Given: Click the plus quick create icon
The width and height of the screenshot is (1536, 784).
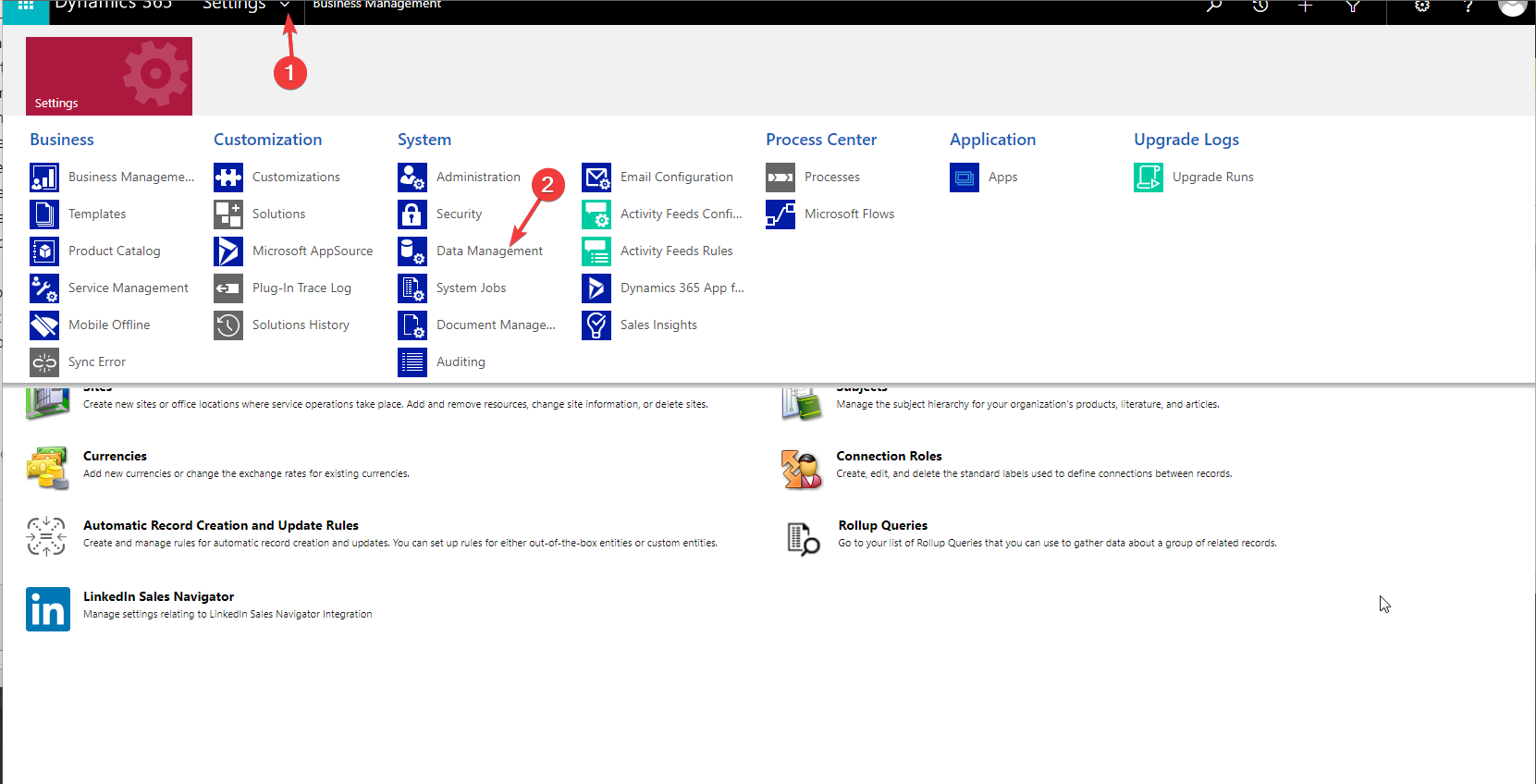Looking at the screenshot, I should coord(1305,6).
